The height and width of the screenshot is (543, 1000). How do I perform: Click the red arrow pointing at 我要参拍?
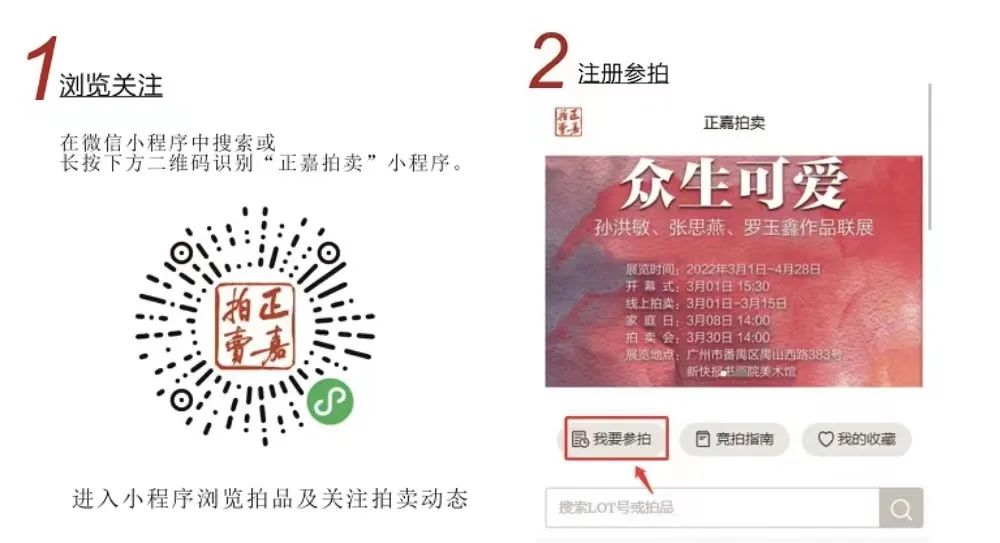click(643, 479)
